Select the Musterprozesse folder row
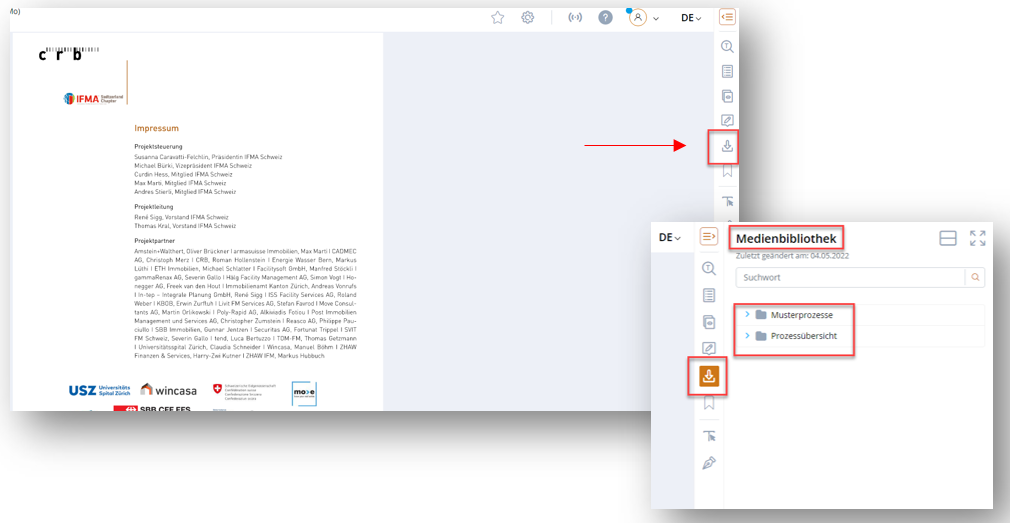 [861, 315]
